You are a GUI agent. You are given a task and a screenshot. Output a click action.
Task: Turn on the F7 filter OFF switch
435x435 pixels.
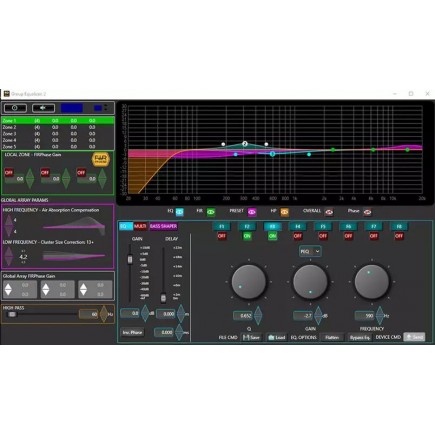[374, 236]
